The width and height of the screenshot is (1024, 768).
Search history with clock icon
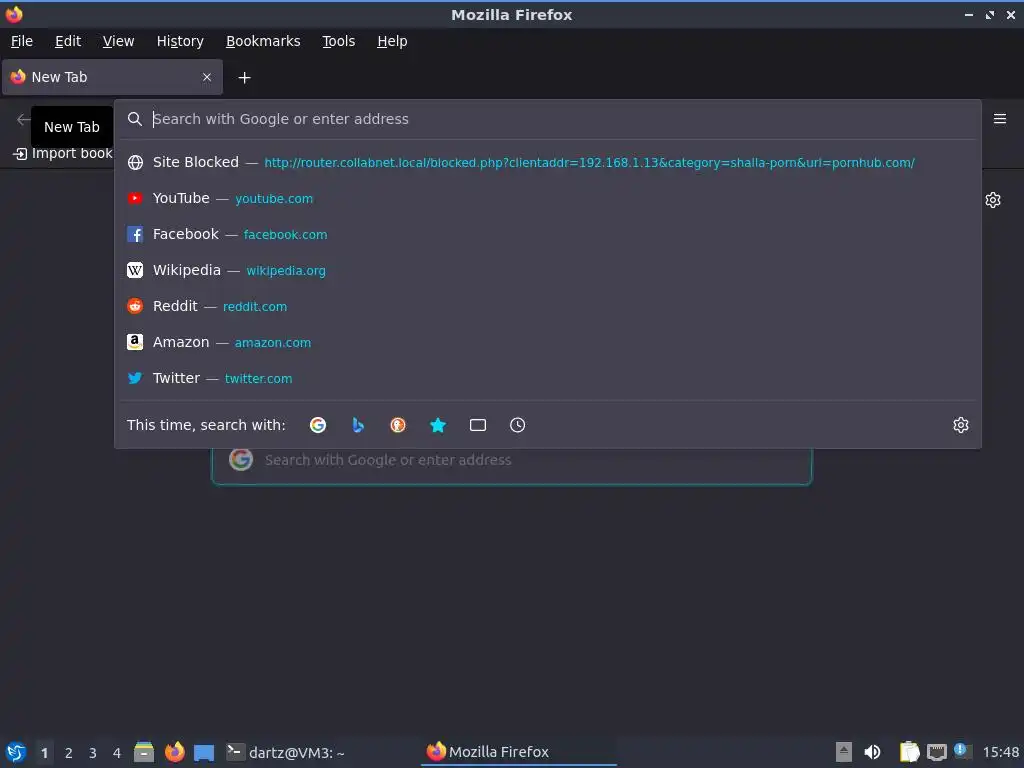(x=517, y=425)
